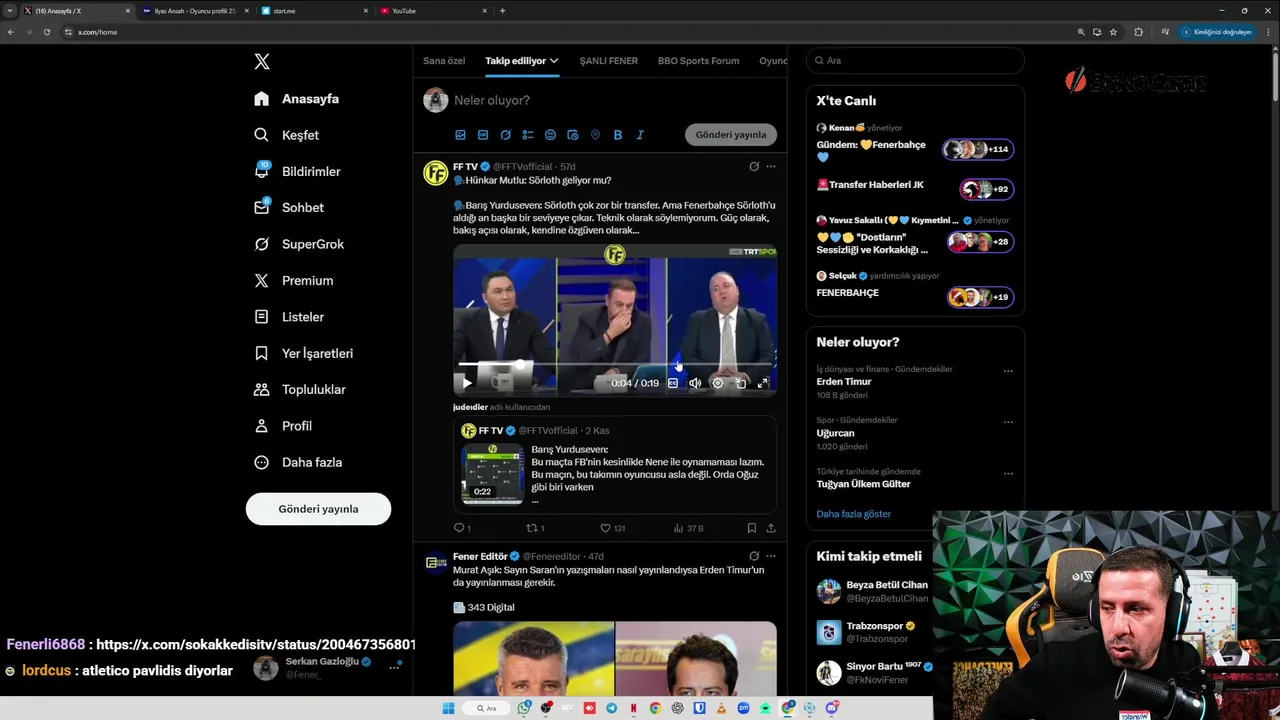Reply to FF TV post
The width and height of the screenshot is (1280, 720).
pyautogui.click(x=460, y=528)
